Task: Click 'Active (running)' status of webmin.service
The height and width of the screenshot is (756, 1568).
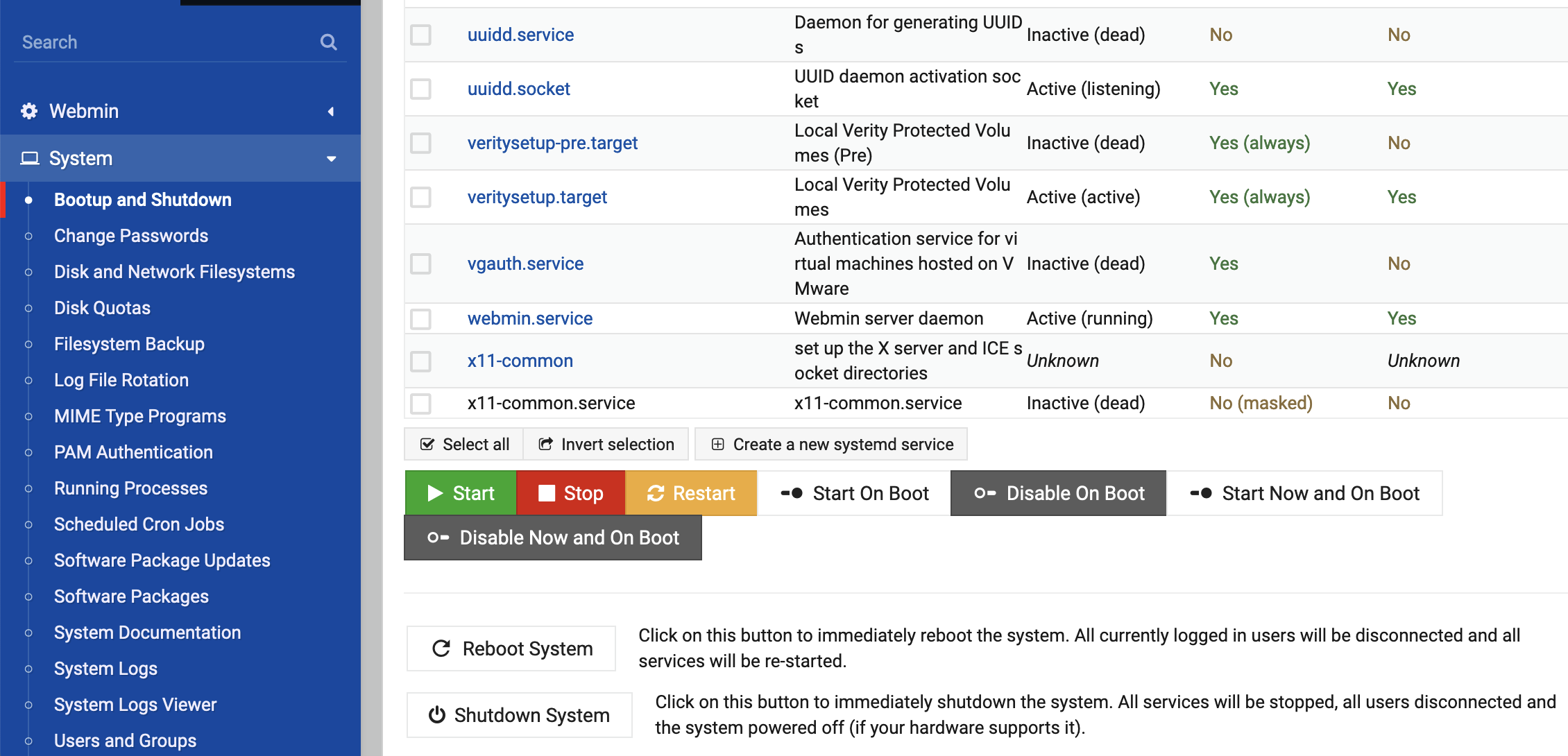Action: [1090, 318]
